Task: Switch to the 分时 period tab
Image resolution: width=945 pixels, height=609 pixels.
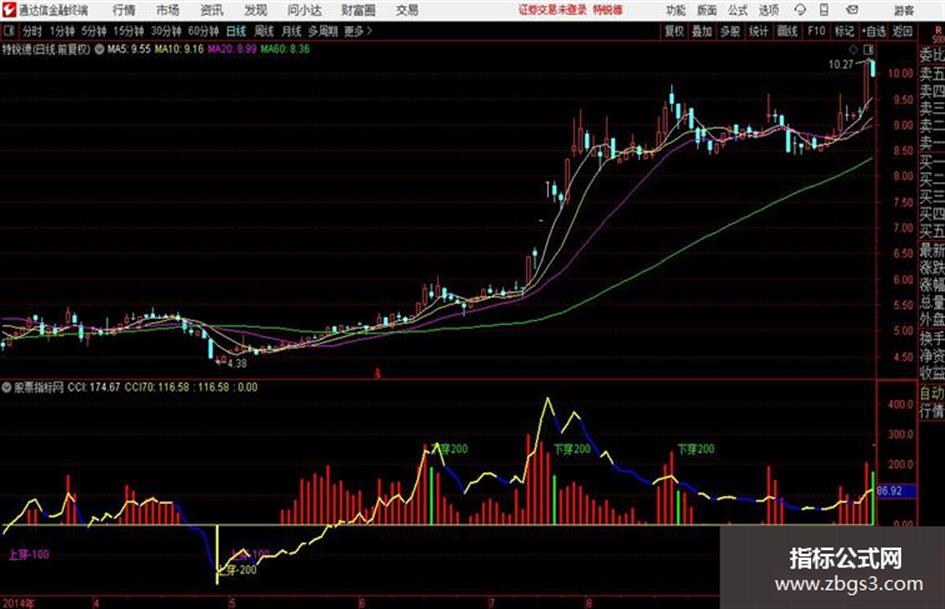Action: coord(32,31)
